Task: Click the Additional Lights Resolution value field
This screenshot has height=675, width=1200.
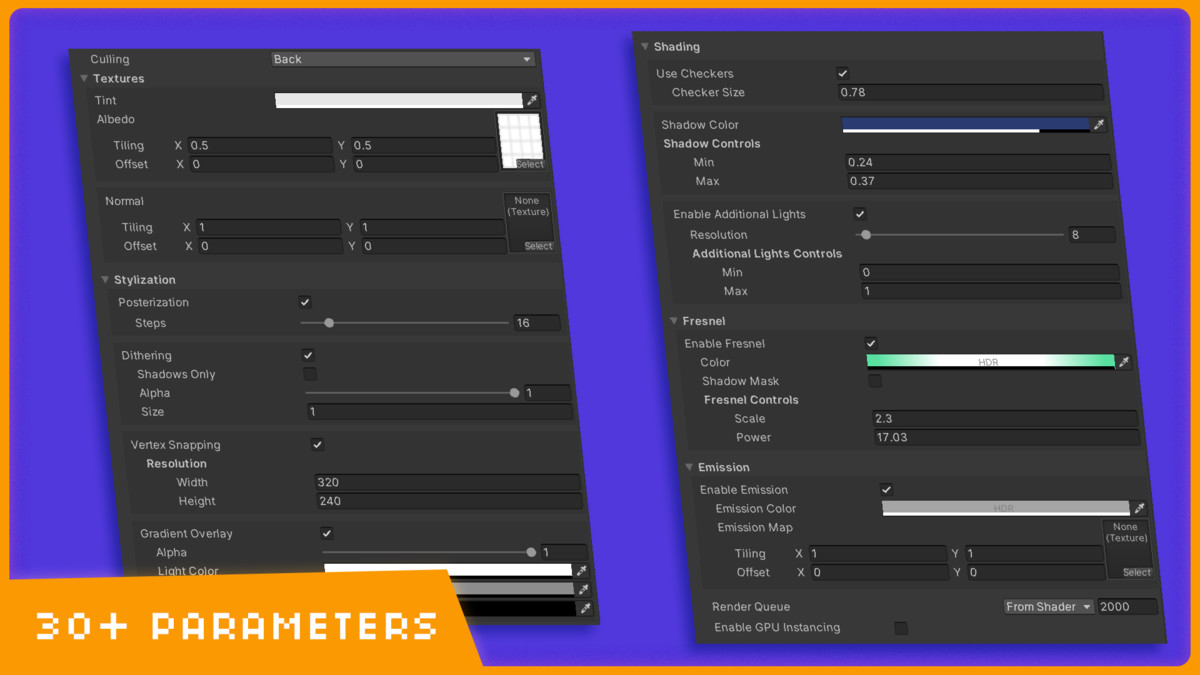Action: (x=1092, y=235)
